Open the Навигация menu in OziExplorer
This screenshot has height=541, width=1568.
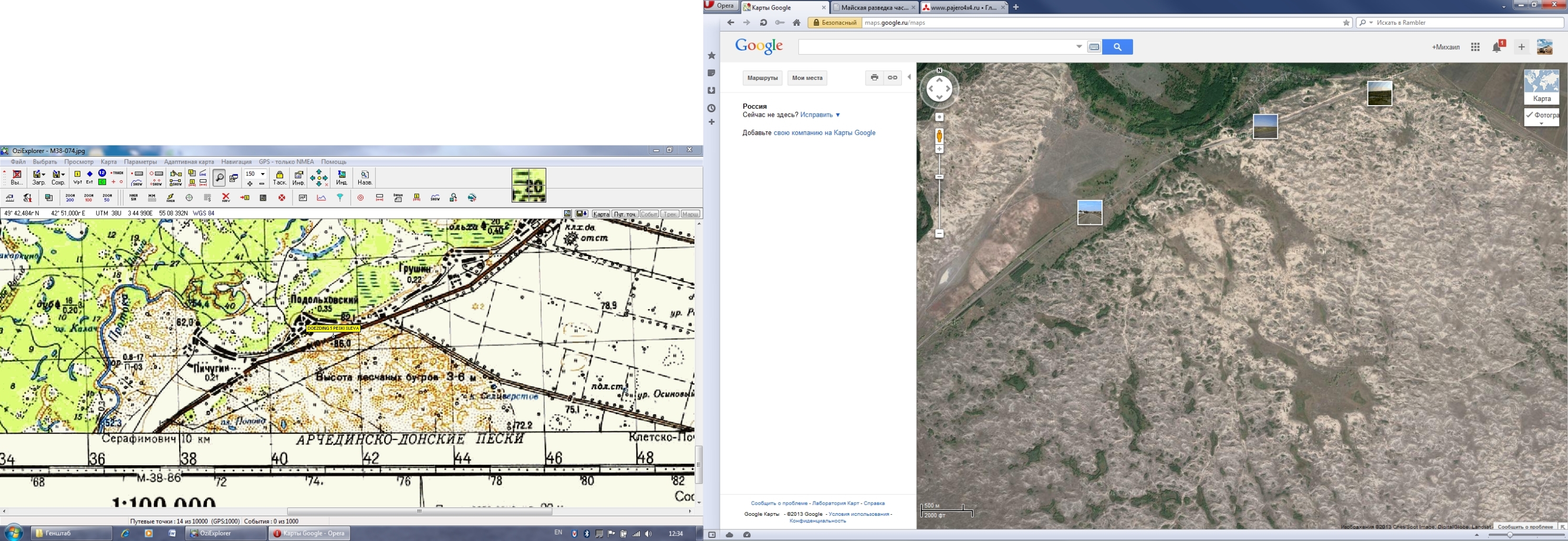236,162
